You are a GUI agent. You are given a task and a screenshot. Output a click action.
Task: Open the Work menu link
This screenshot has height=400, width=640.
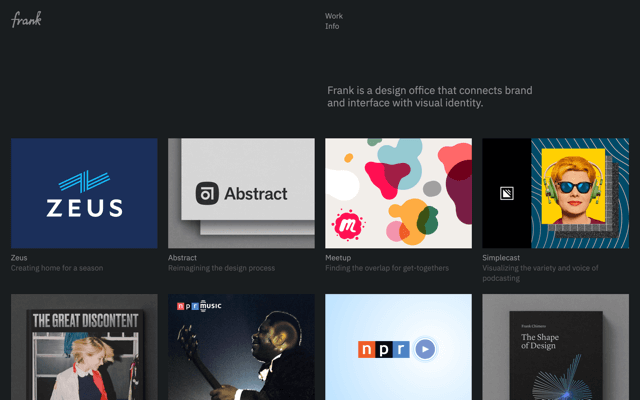(x=333, y=16)
